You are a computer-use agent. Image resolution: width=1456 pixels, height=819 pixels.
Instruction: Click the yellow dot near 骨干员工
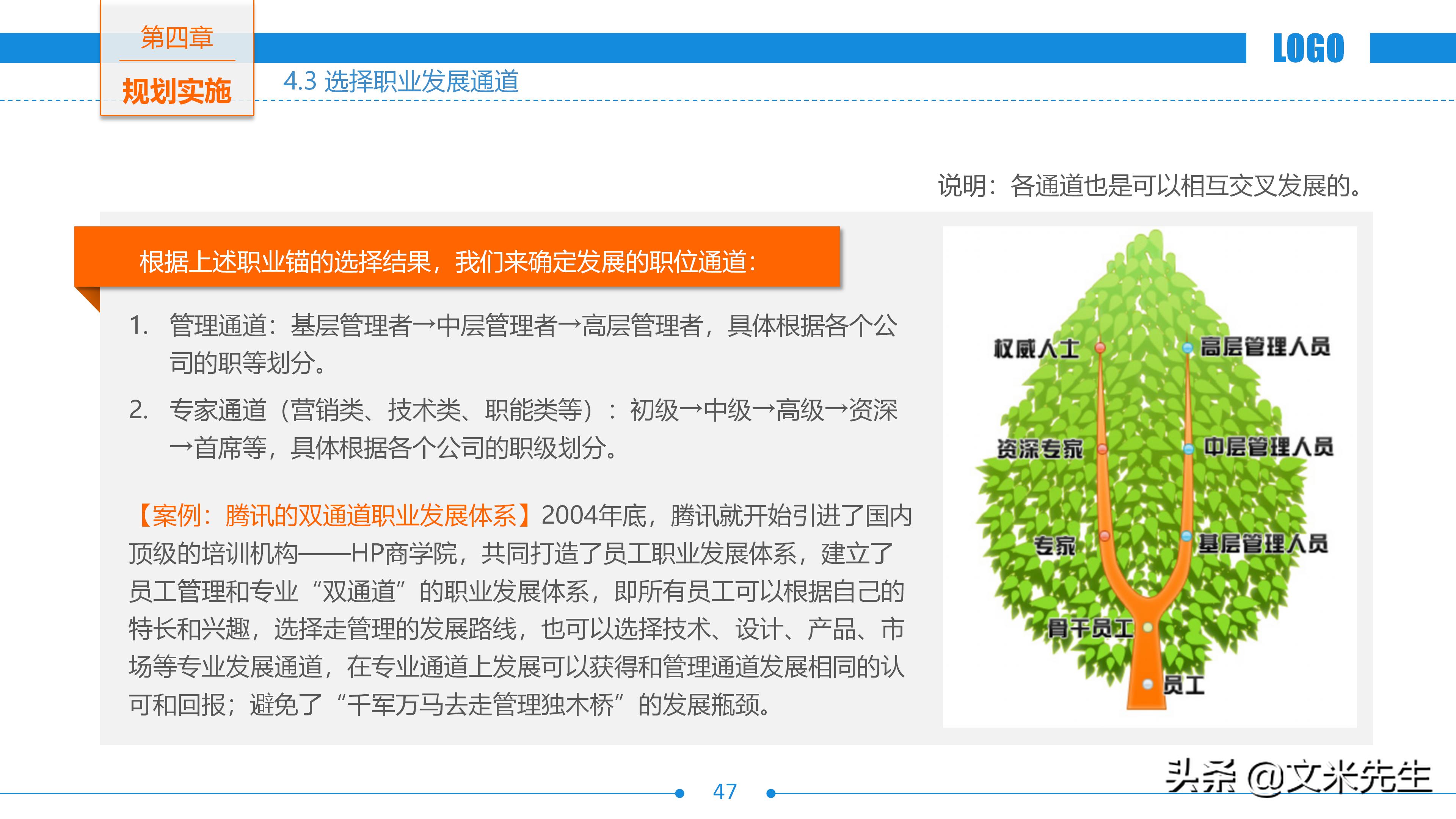(x=1147, y=628)
